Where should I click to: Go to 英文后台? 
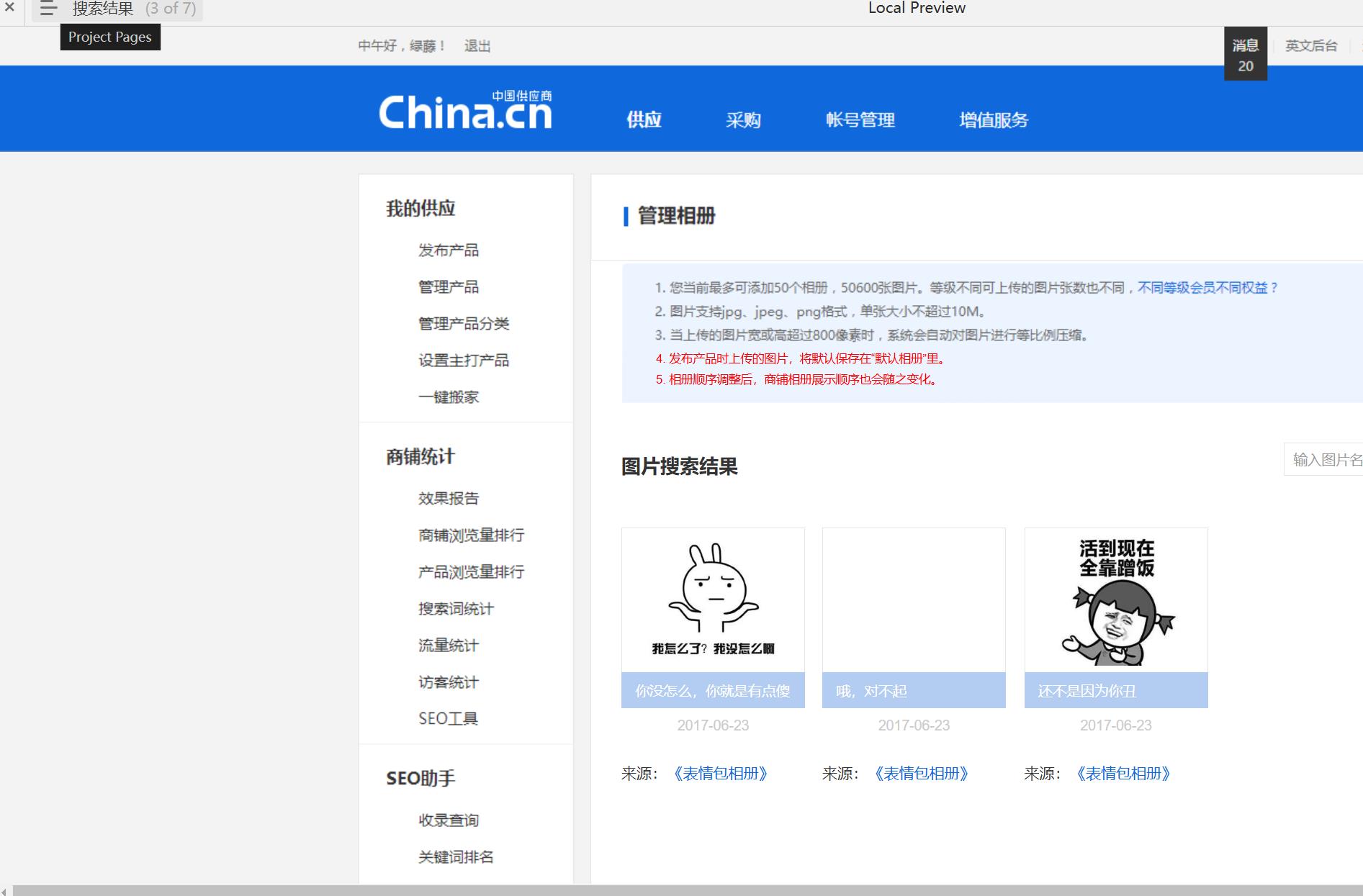(1311, 46)
